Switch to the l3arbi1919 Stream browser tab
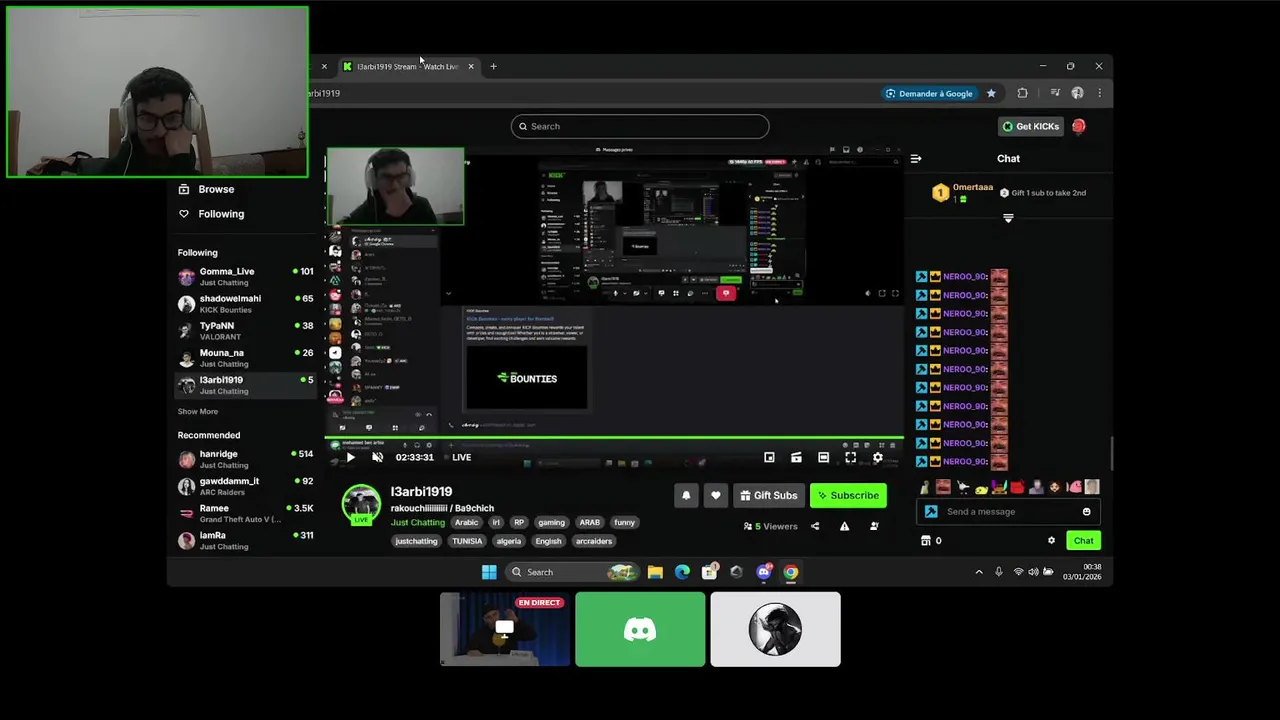 pos(408,67)
